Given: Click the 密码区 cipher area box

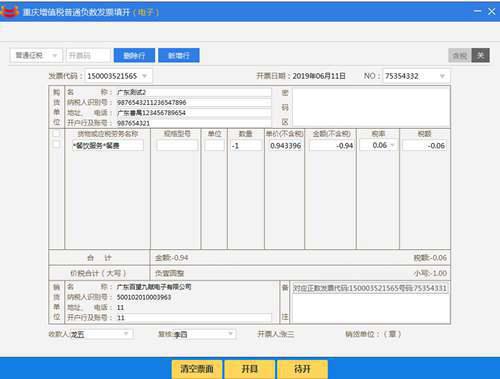Looking at the screenshot, I should coord(371,107).
